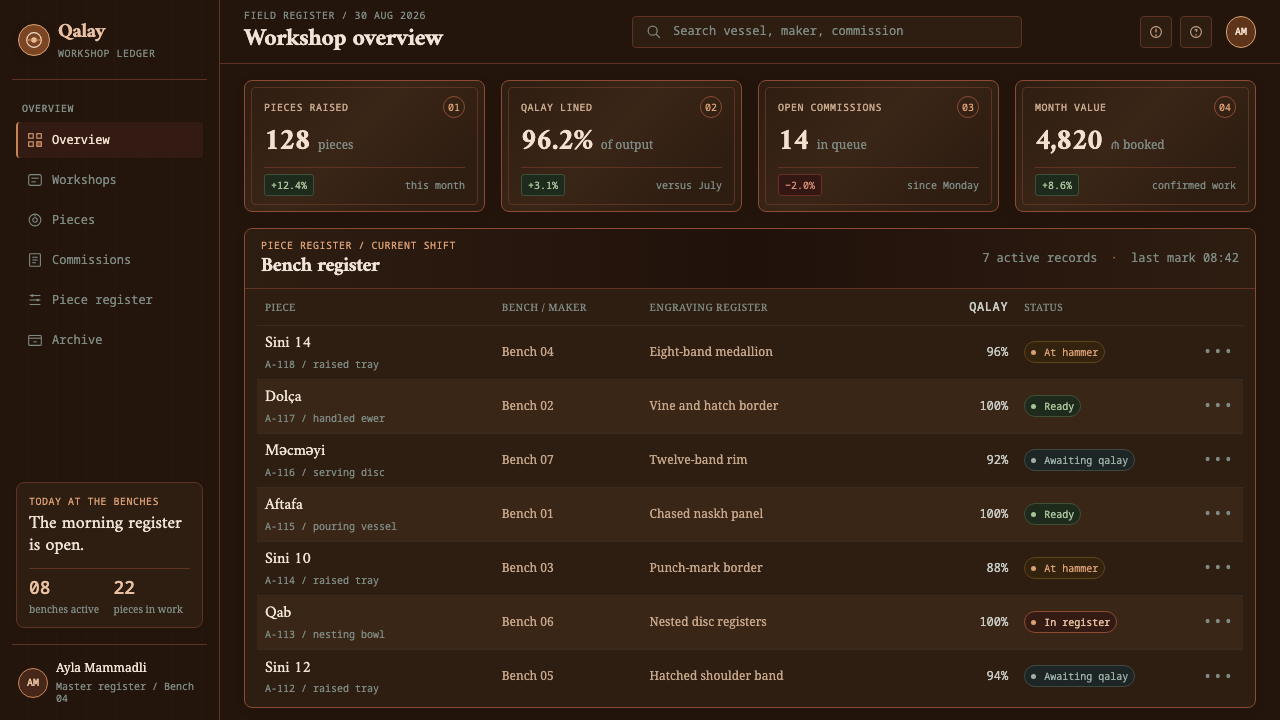Click the Sini 12 piece name
This screenshot has height=720, width=1280.
click(x=288, y=667)
